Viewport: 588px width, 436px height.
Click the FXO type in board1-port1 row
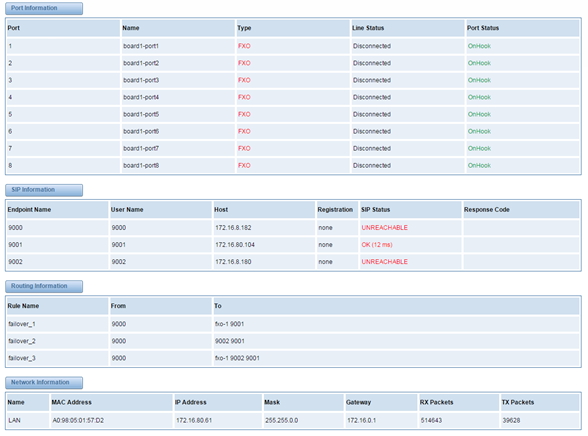pyautogui.click(x=244, y=46)
